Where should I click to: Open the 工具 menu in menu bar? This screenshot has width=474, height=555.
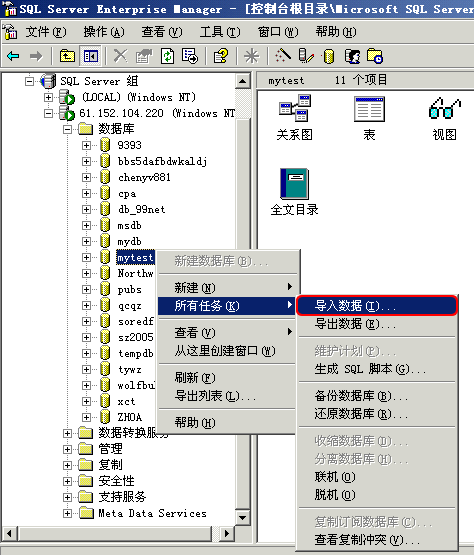219,32
